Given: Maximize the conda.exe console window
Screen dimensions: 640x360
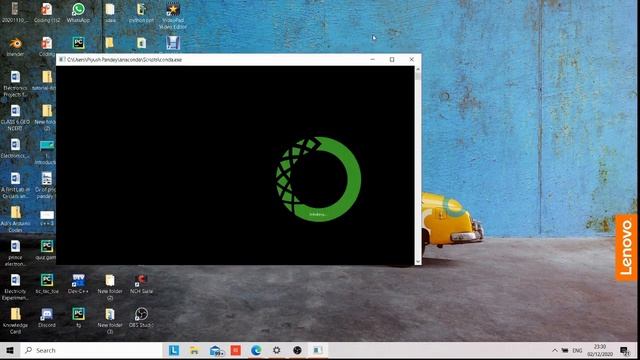Looking at the screenshot, I should (x=392, y=60).
